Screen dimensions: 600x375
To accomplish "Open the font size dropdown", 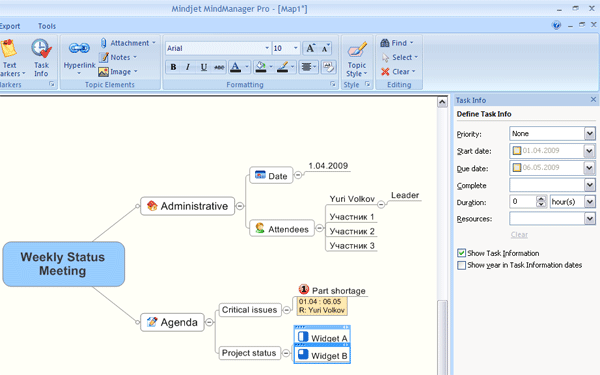I will (295, 48).
